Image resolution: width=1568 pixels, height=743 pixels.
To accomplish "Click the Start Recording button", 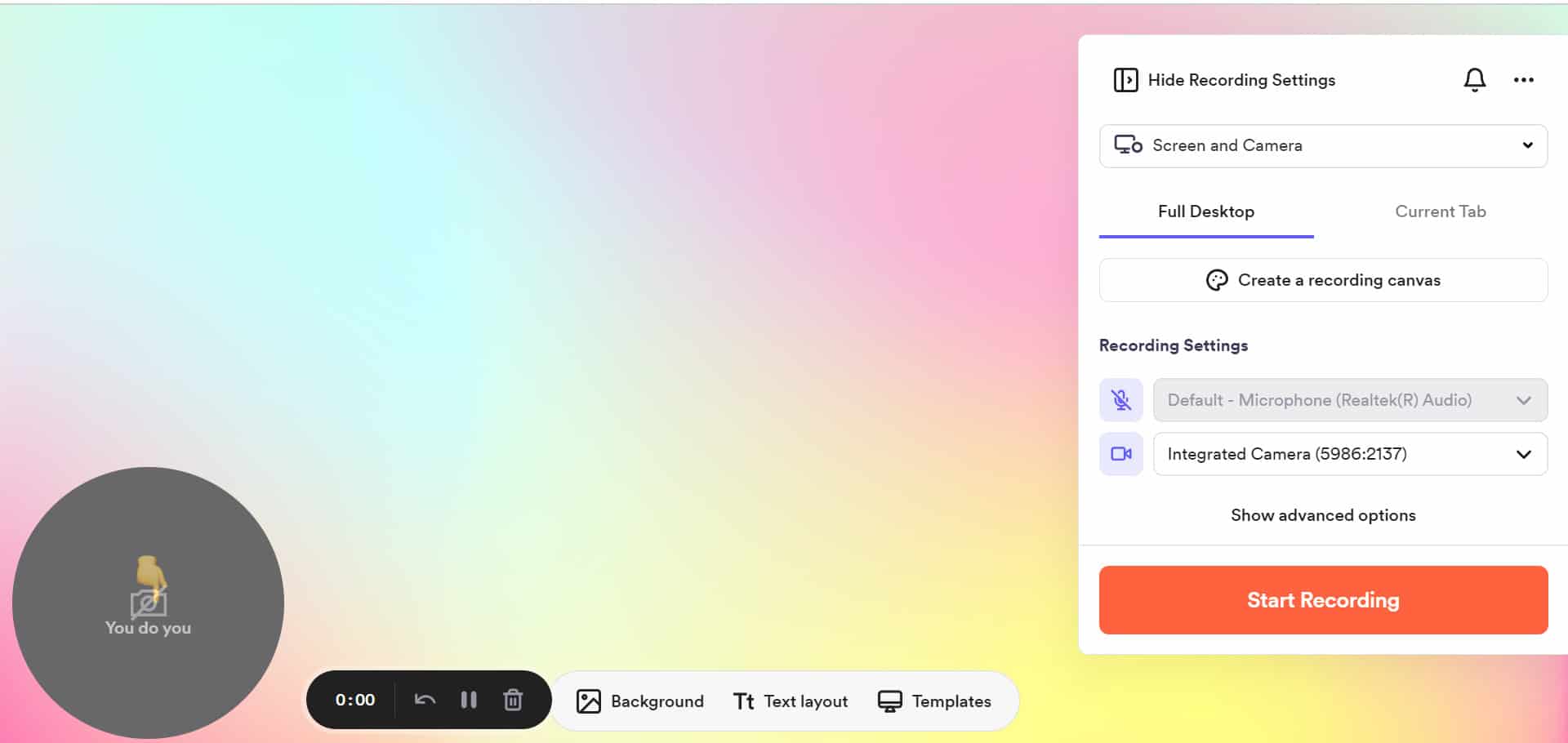I will pyautogui.click(x=1323, y=600).
